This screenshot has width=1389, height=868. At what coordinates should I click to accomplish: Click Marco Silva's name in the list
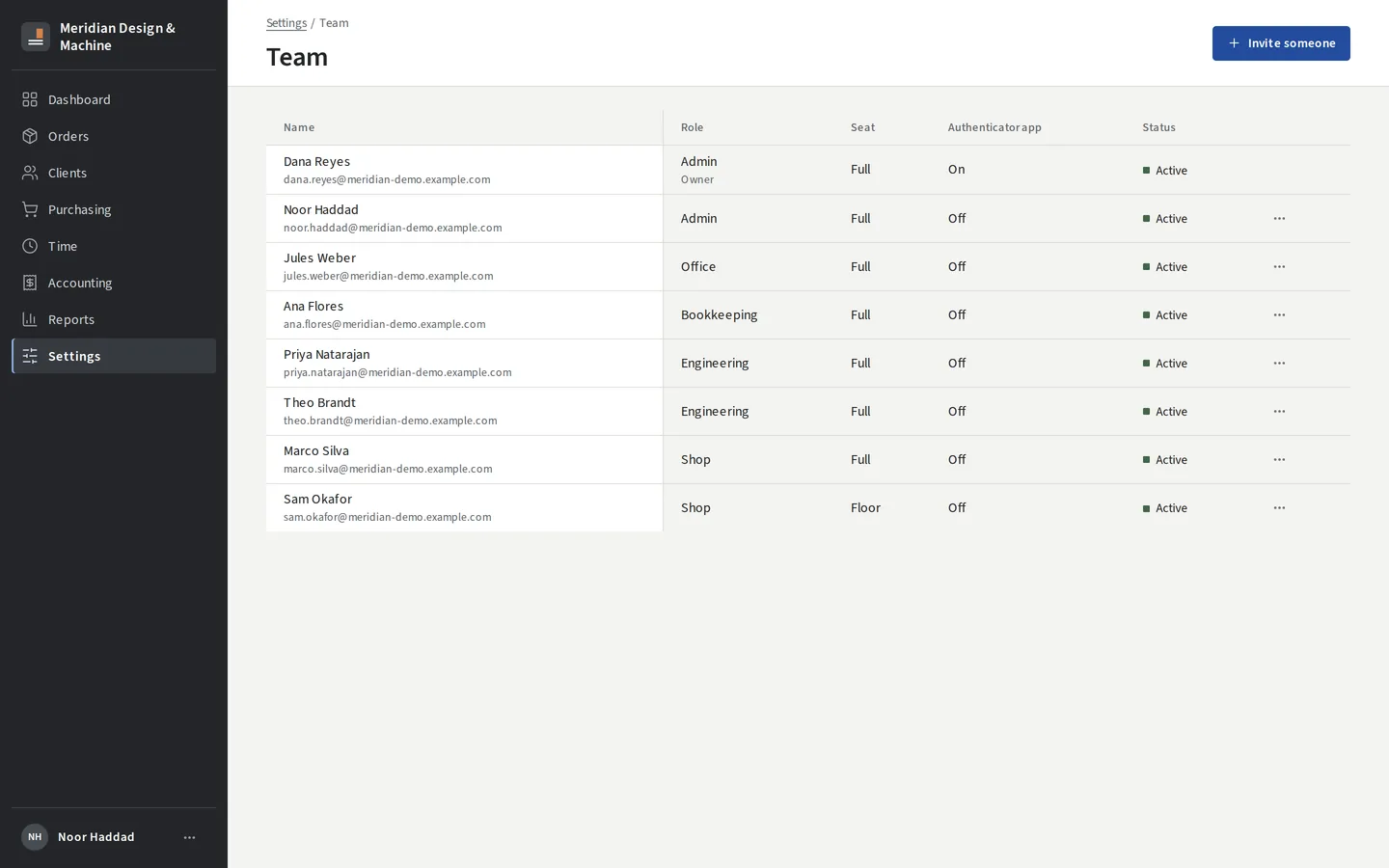pos(316,450)
